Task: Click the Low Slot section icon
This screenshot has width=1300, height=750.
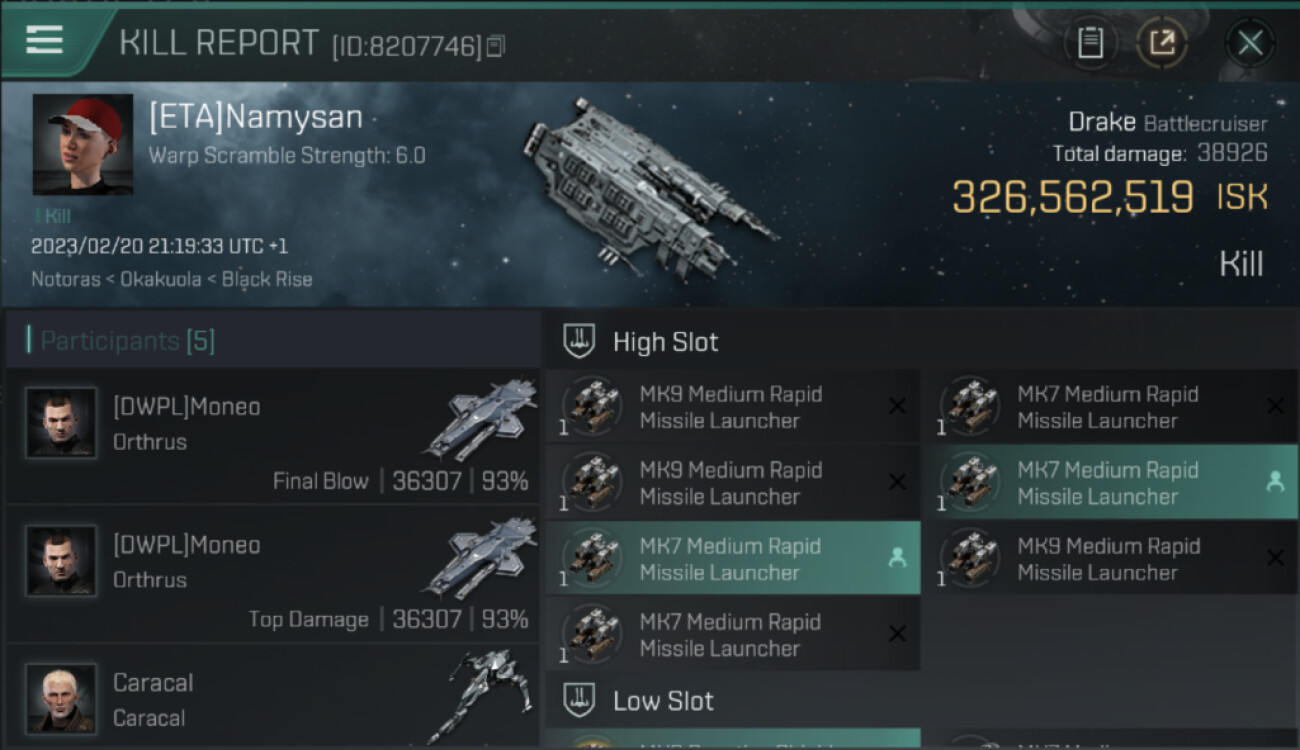Action: coord(580,700)
